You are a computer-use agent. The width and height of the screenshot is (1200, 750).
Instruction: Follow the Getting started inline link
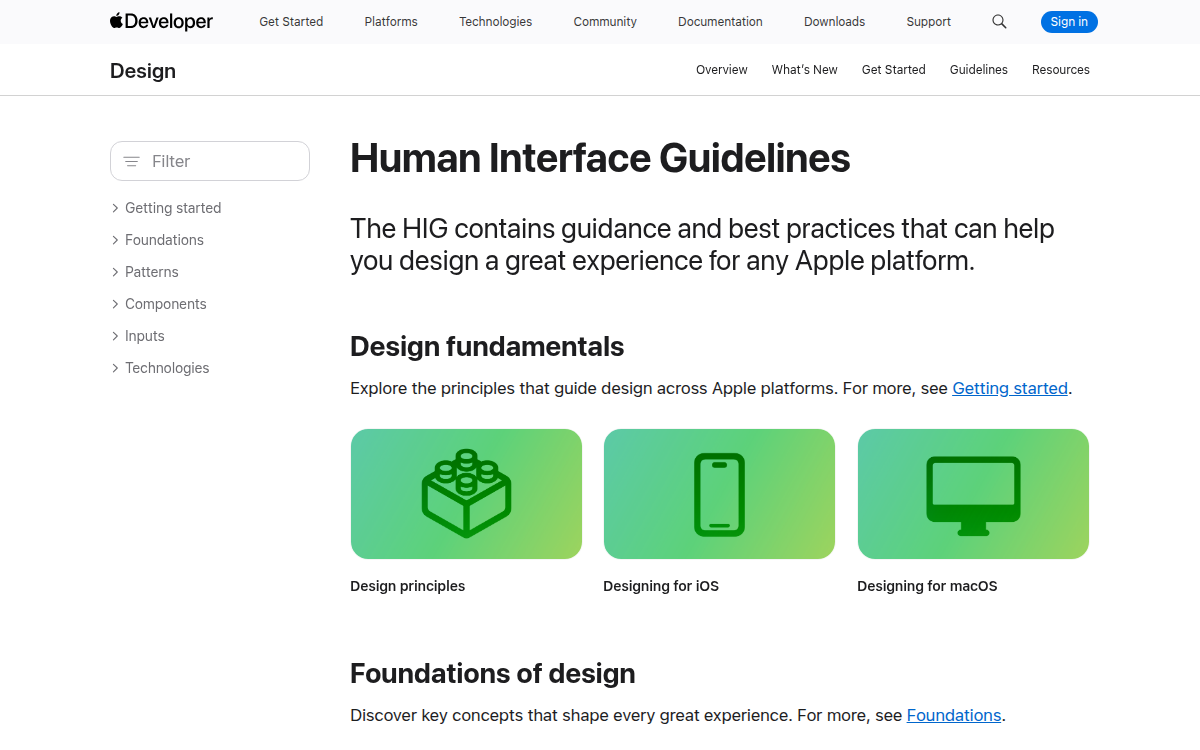pyautogui.click(x=1010, y=388)
